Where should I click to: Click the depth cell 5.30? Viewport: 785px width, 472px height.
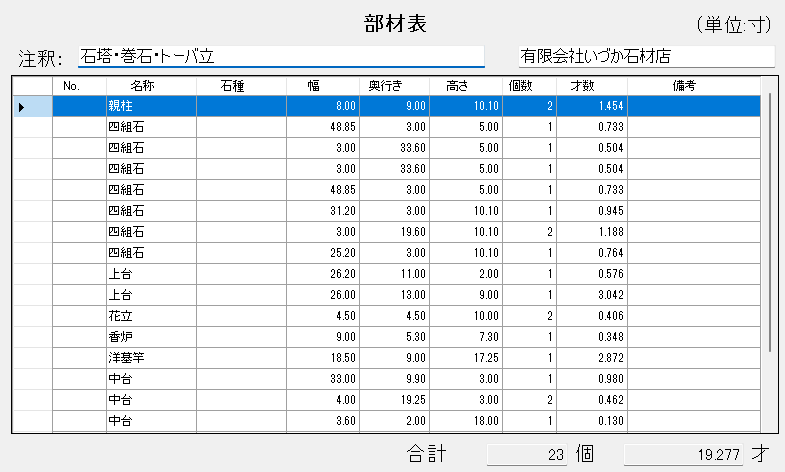tap(395, 337)
